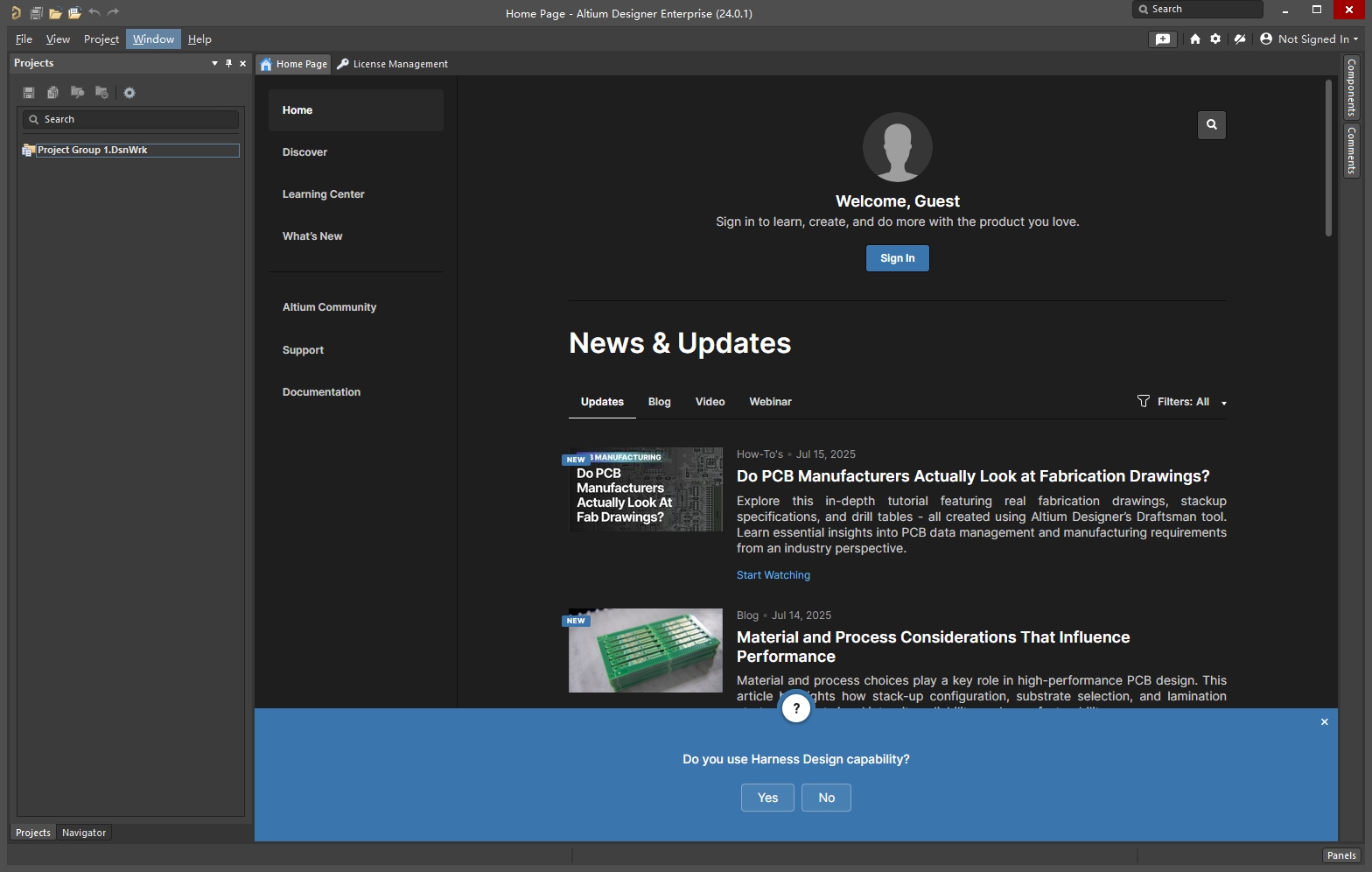The height and width of the screenshot is (872, 1372).
Task: Click the magnifier search icon on Home Page
Action: click(1211, 125)
